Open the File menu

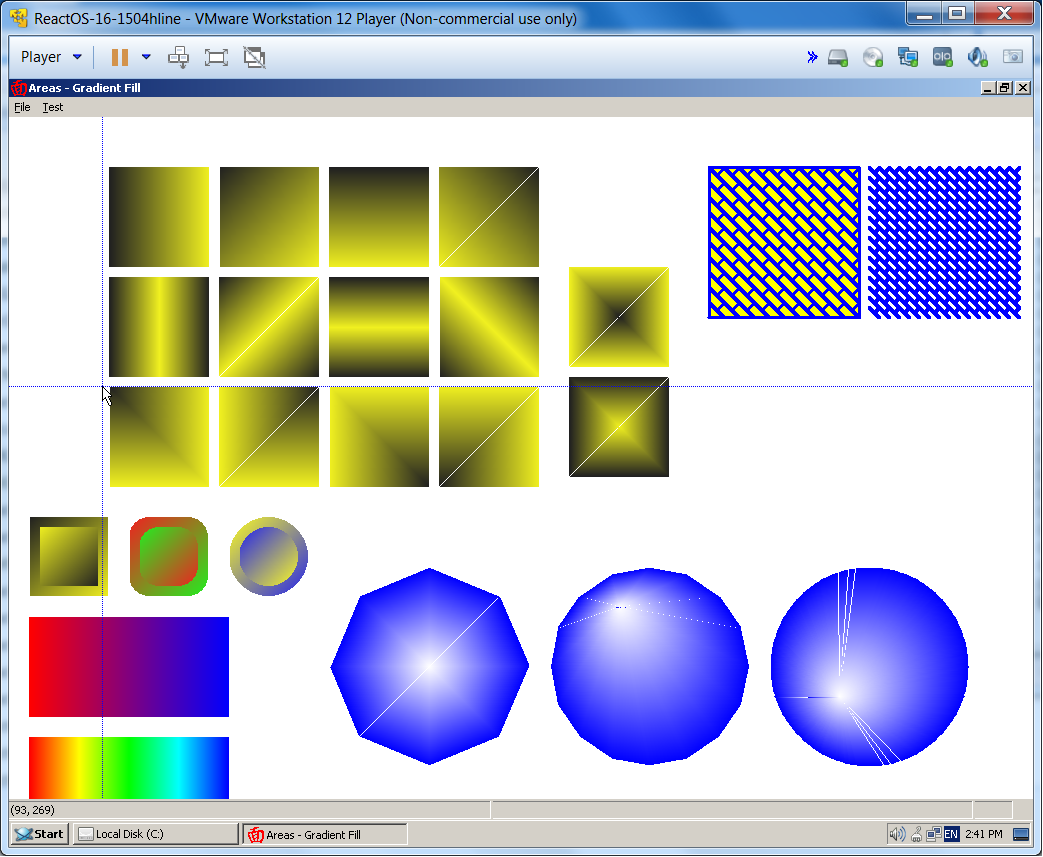[22, 107]
